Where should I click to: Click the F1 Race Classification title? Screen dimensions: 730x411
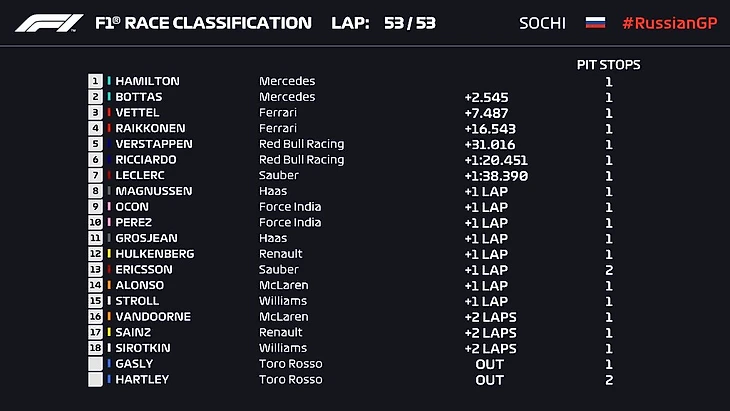pyautogui.click(x=202, y=22)
